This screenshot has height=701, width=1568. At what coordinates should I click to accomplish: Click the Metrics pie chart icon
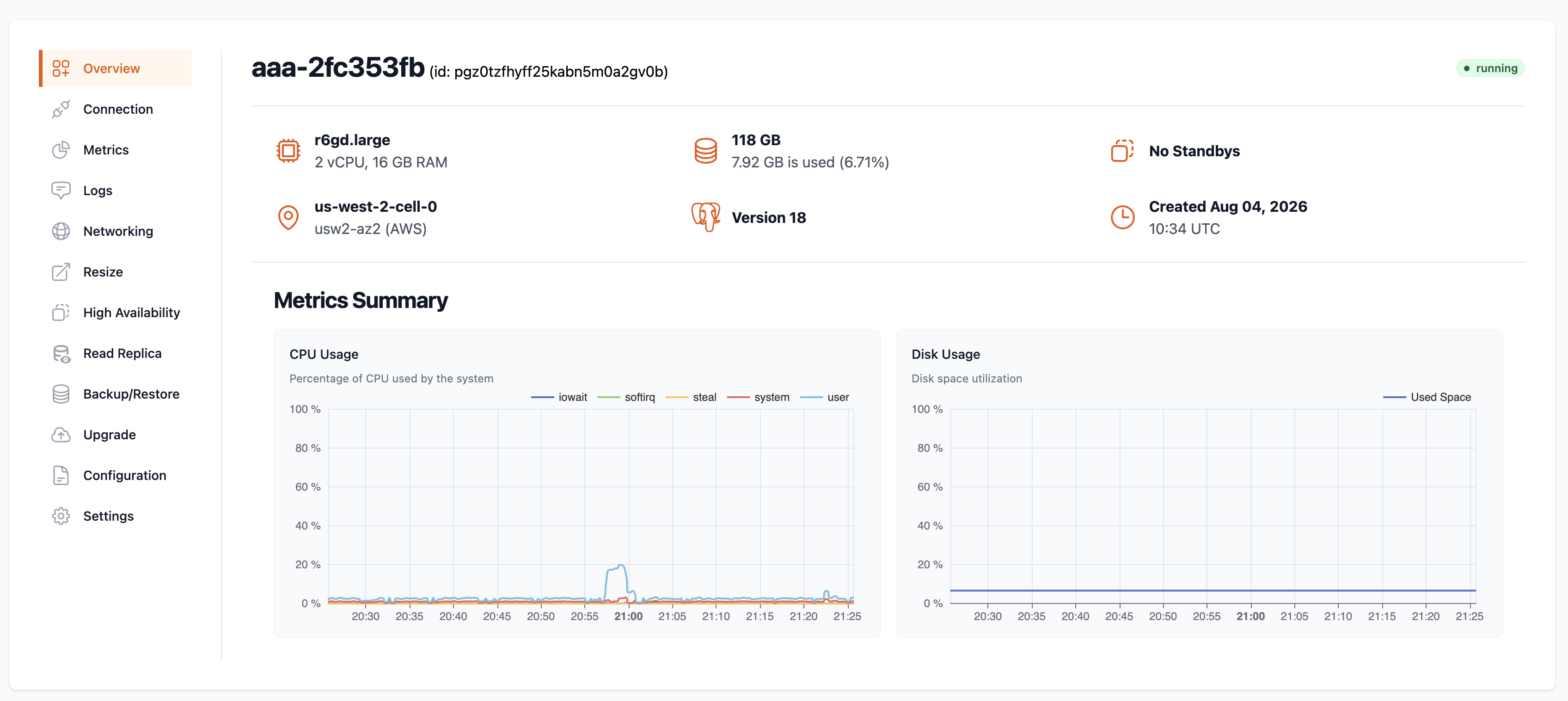click(61, 150)
